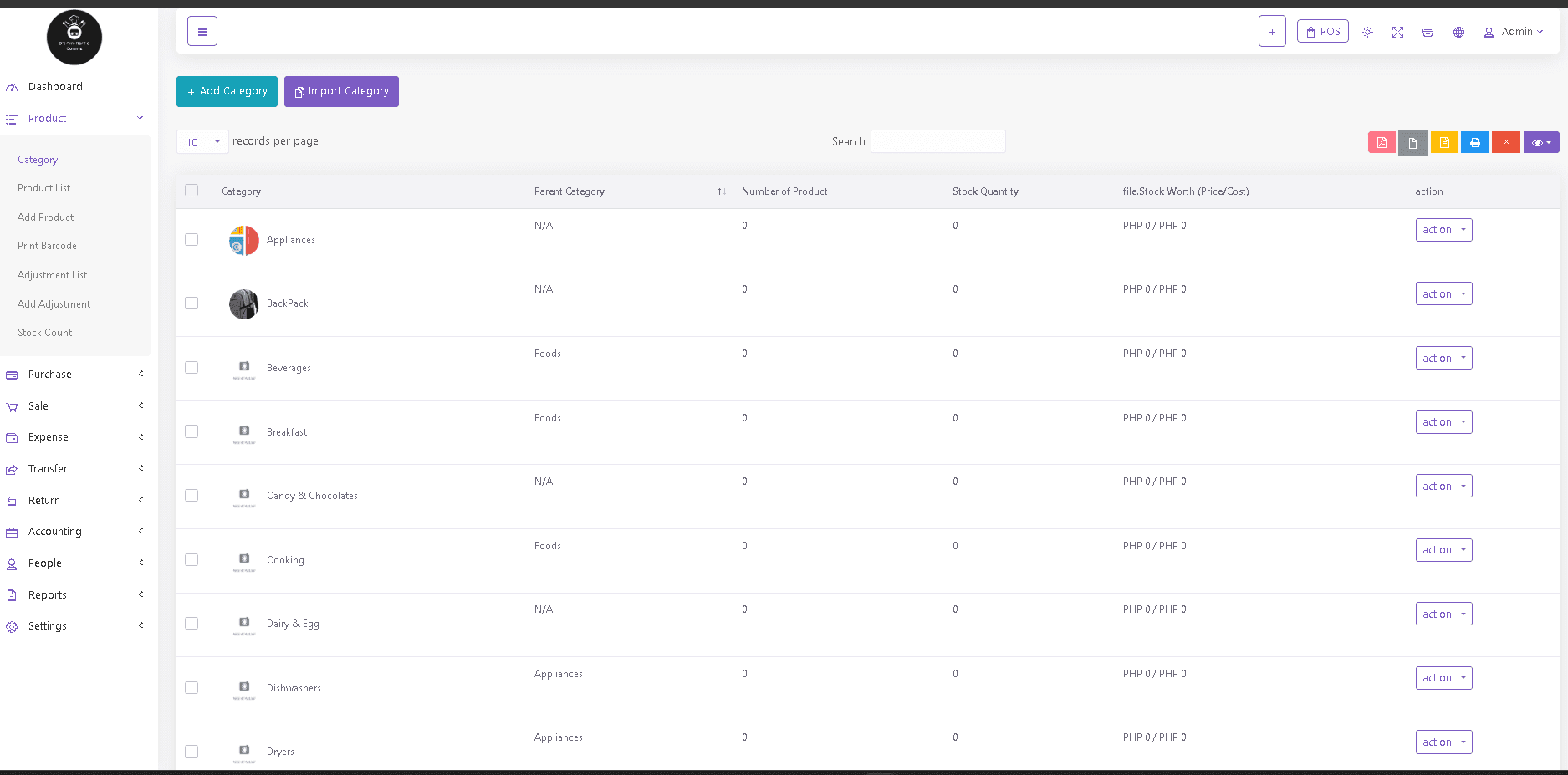Open Stock Count in the sidebar
1568x775 pixels.
pos(45,333)
